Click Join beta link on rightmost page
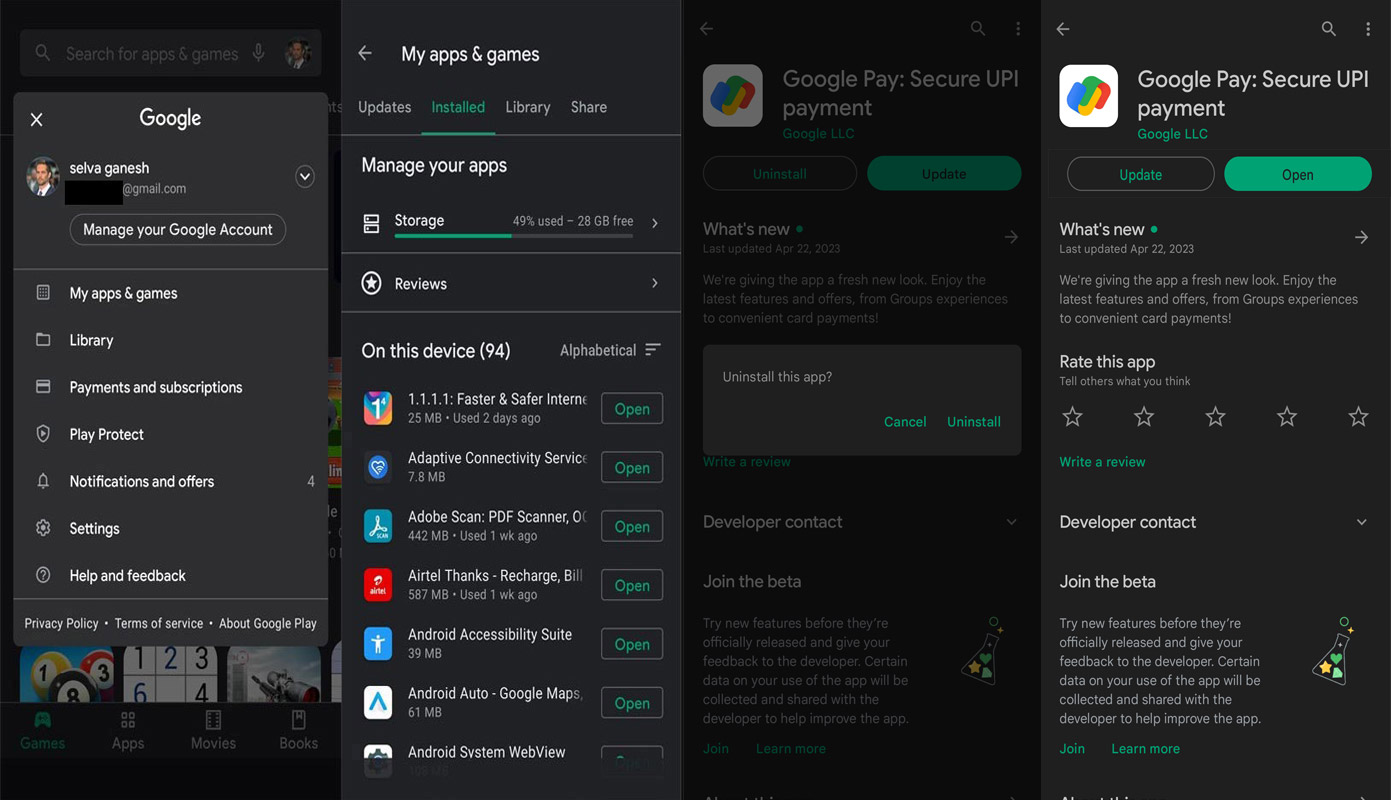The height and width of the screenshot is (800, 1391). (1072, 748)
